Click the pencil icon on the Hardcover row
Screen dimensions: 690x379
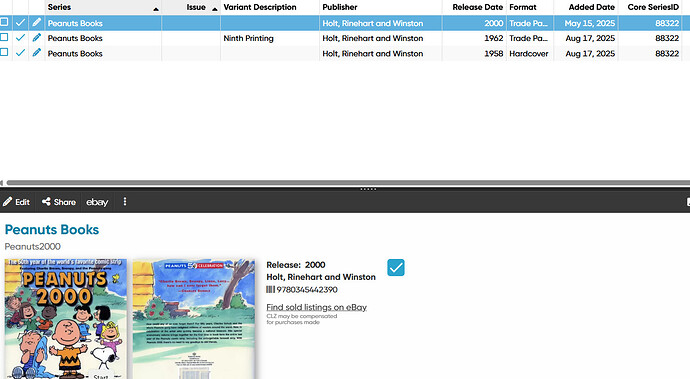coord(37,53)
